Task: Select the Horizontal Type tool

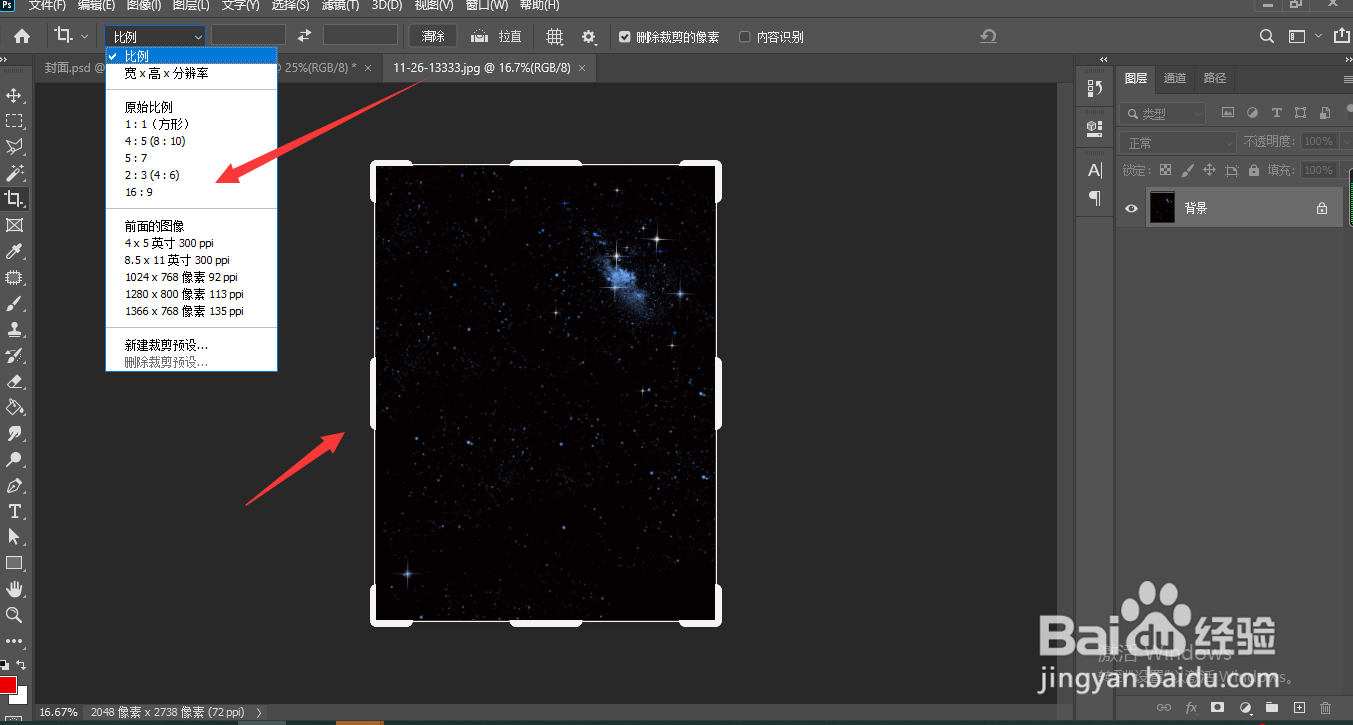Action: click(x=14, y=511)
